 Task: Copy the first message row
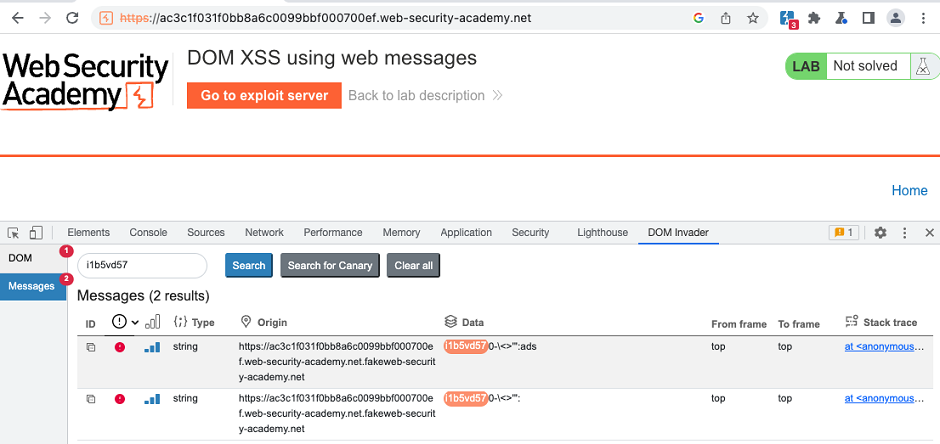(x=90, y=347)
